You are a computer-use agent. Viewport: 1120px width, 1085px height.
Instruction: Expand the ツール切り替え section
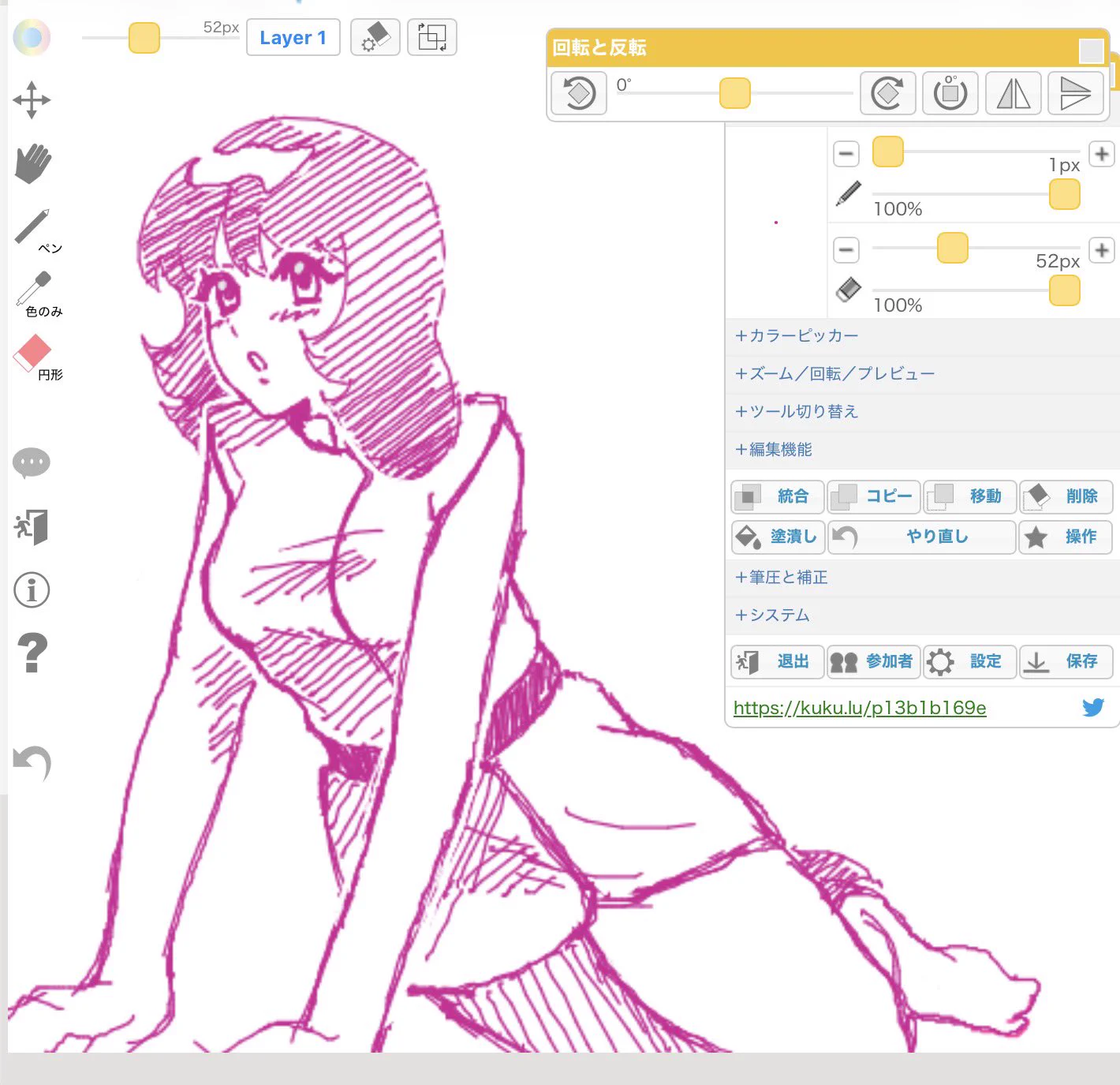pos(922,412)
